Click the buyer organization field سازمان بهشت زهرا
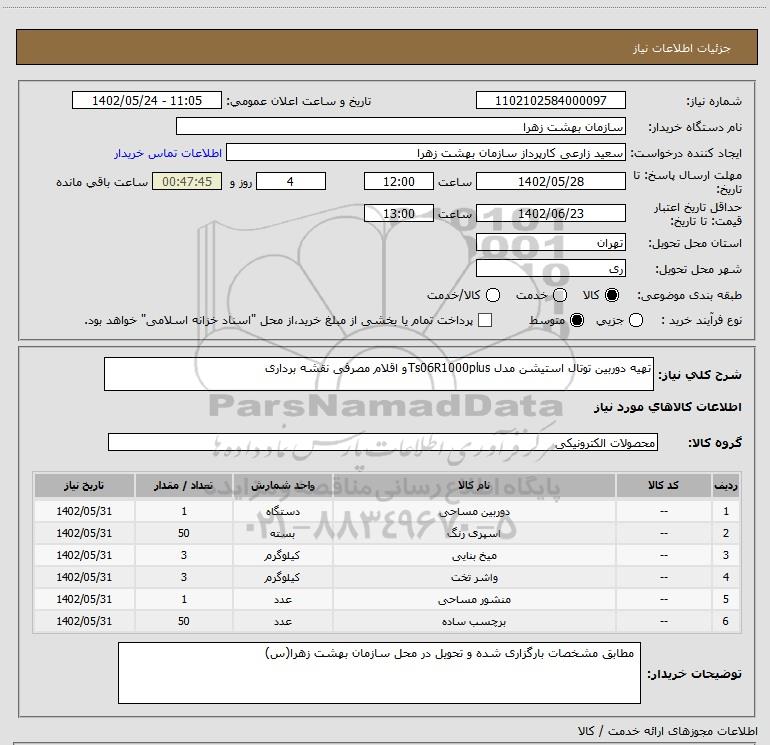The image size is (770, 745). (401, 127)
